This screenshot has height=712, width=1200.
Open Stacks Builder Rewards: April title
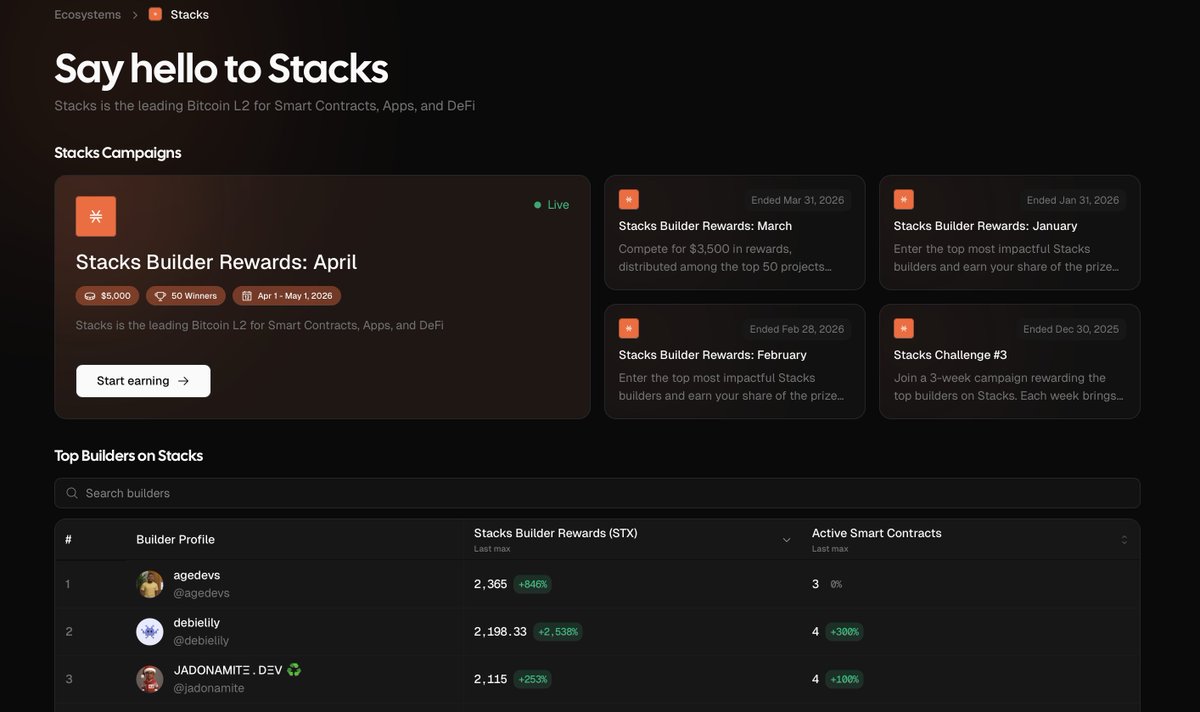(x=216, y=262)
